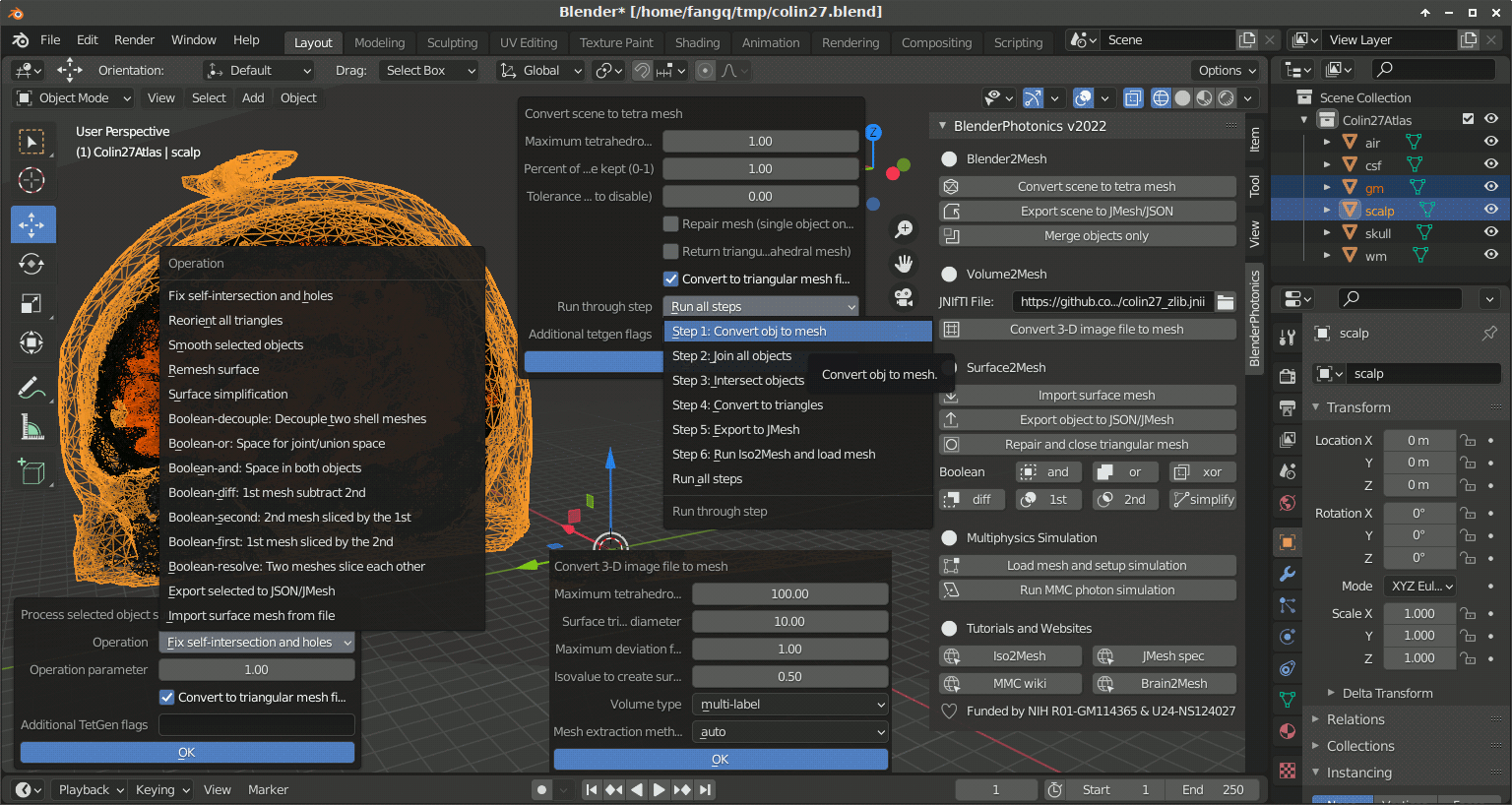The height and width of the screenshot is (805, 1512).
Task: Enable Return triangular mesh checkbox
Action: tap(670, 251)
